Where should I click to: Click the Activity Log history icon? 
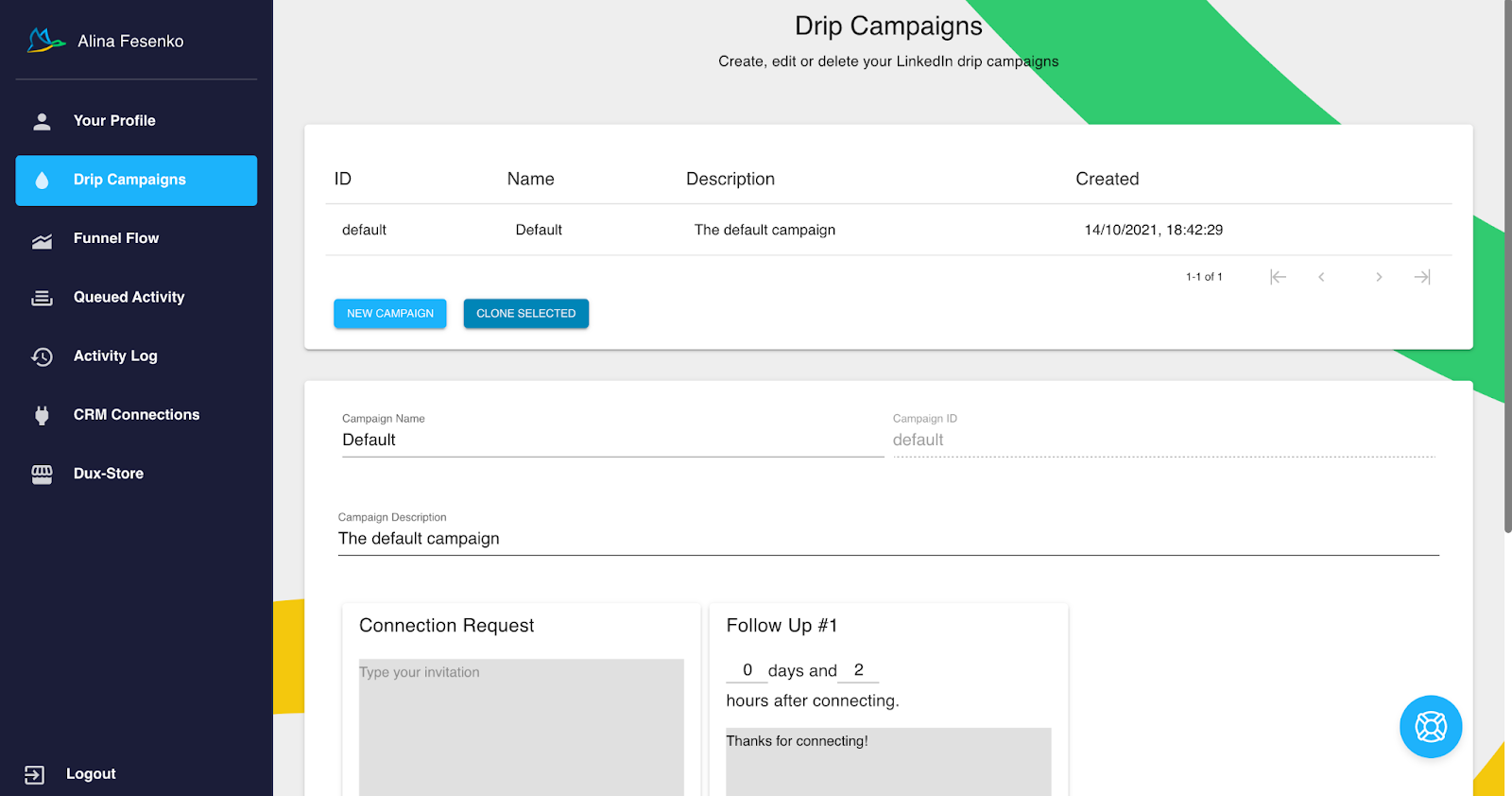pos(42,356)
